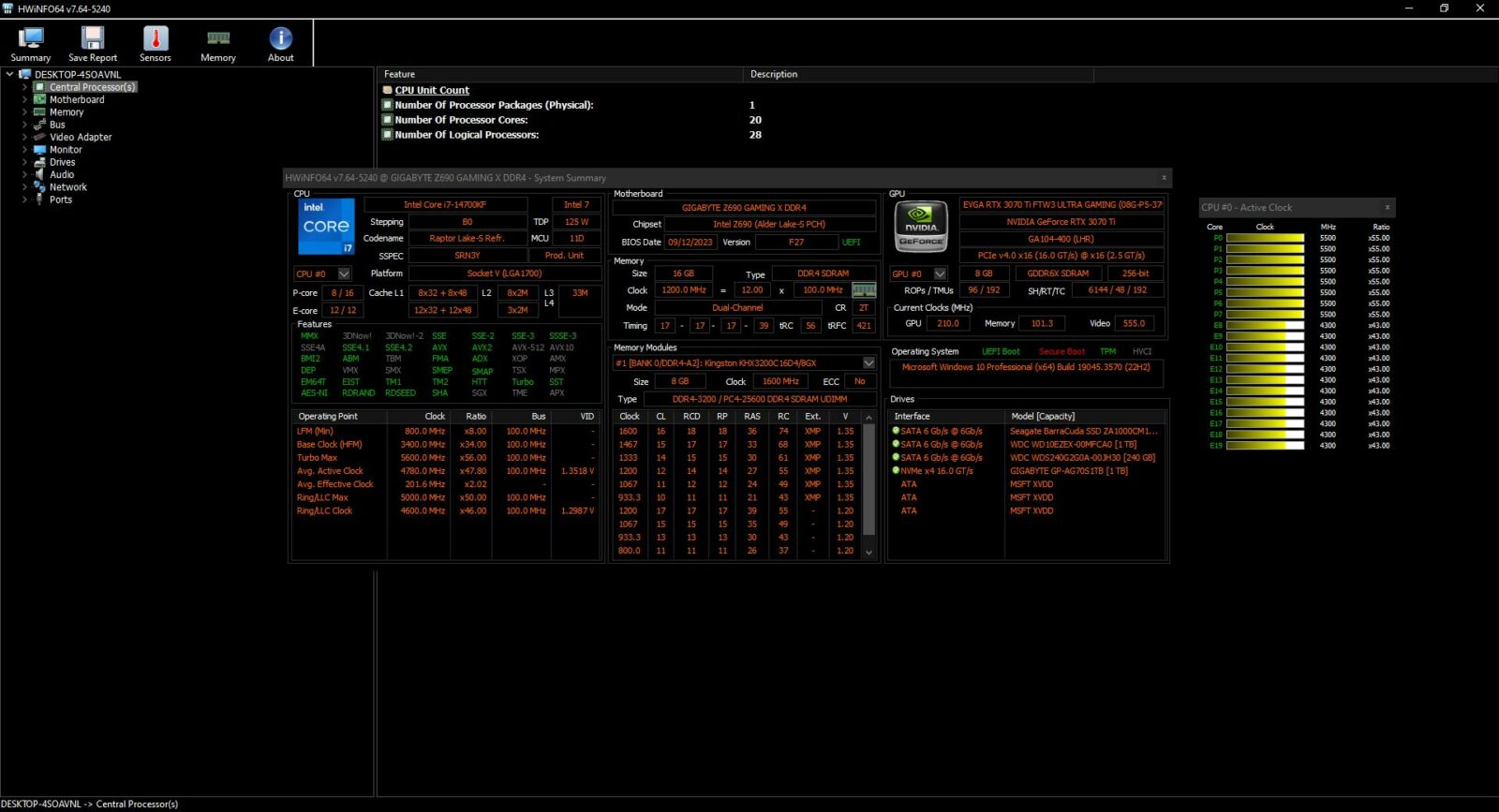Click the E19 core clock bar

(1265, 446)
